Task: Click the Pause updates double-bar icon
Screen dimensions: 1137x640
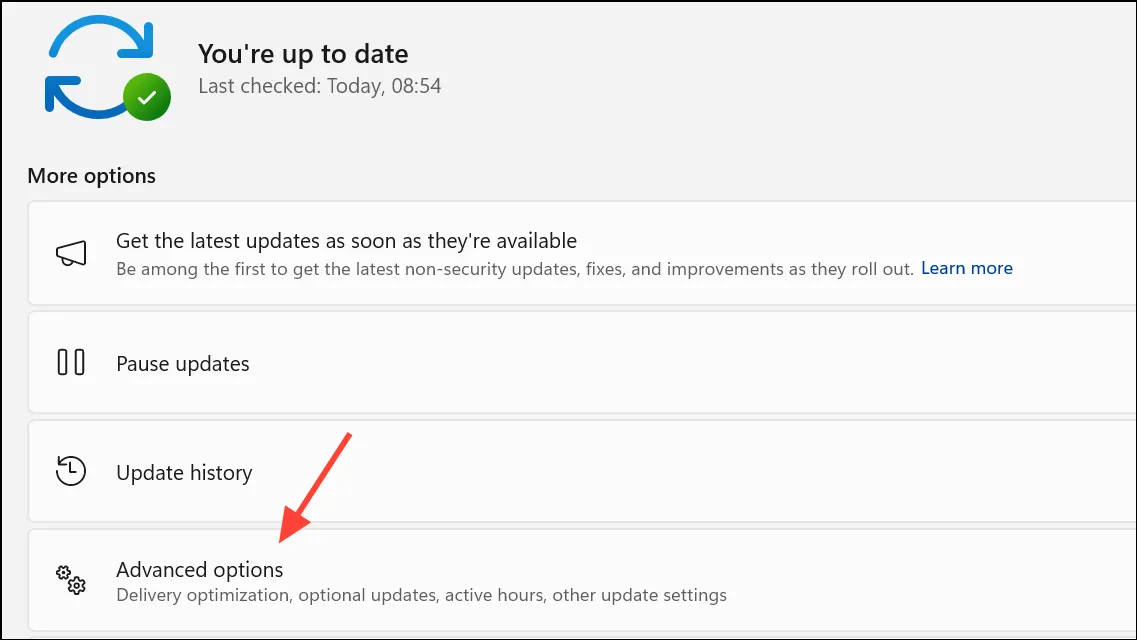Action: (x=71, y=362)
